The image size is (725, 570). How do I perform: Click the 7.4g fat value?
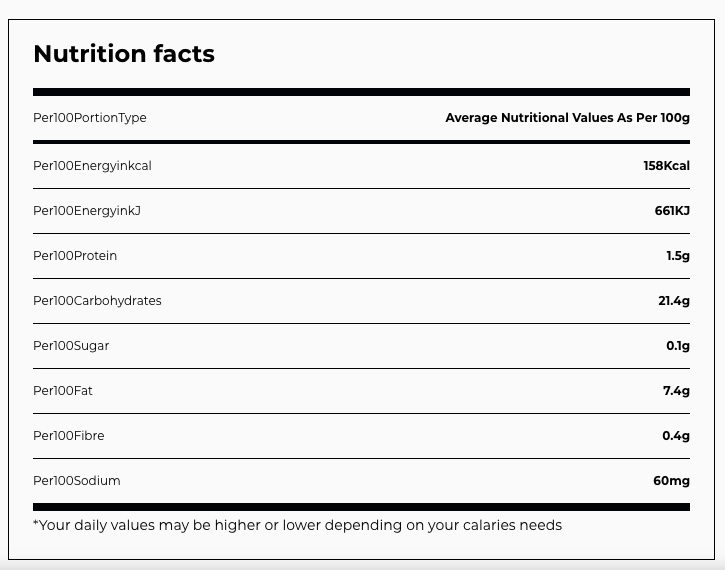(x=676, y=391)
